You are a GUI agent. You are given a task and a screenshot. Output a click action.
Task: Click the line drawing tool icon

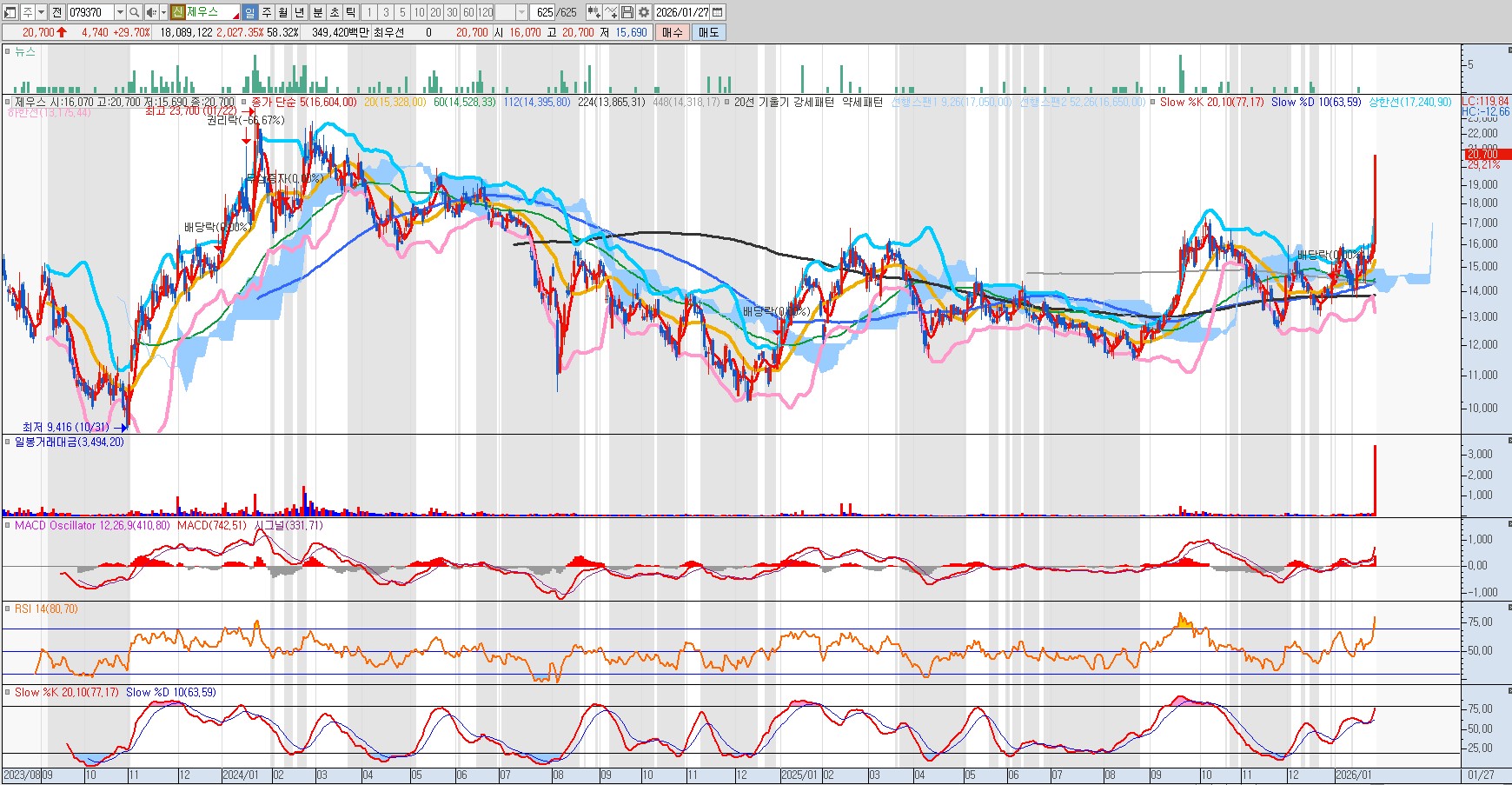(x=611, y=12)
